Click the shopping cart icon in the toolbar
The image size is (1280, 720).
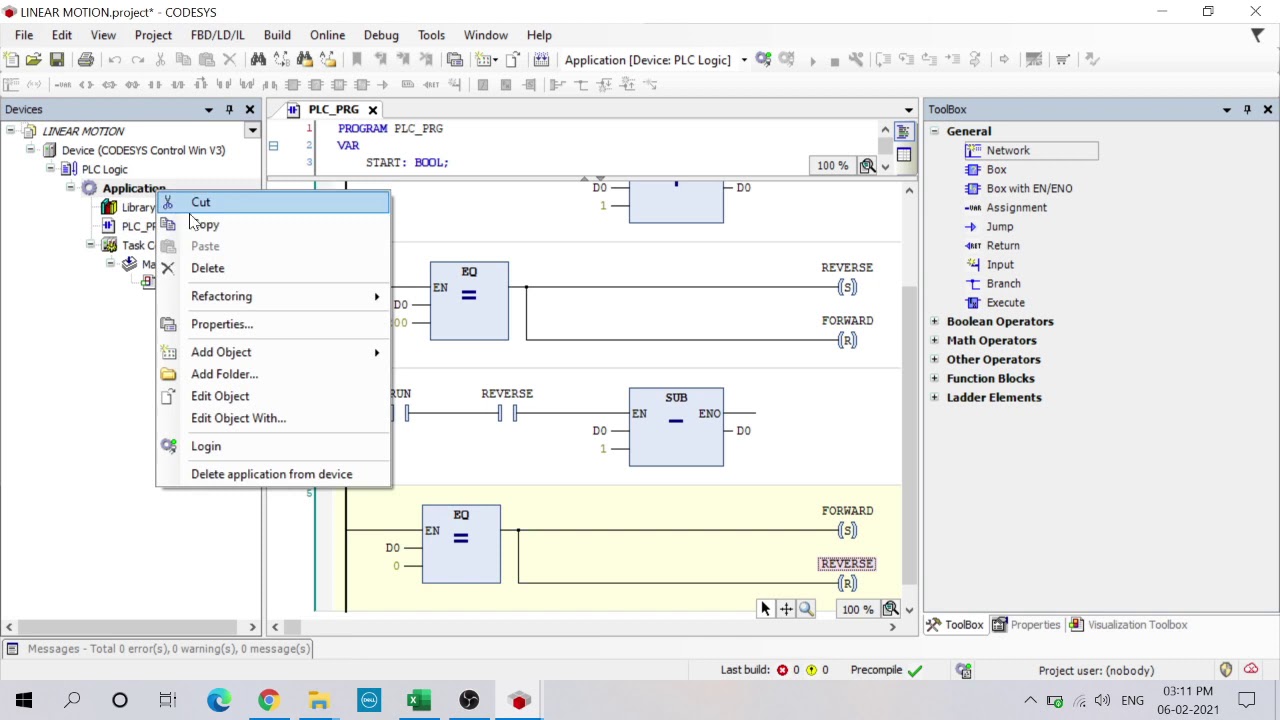pos(1062,60)
